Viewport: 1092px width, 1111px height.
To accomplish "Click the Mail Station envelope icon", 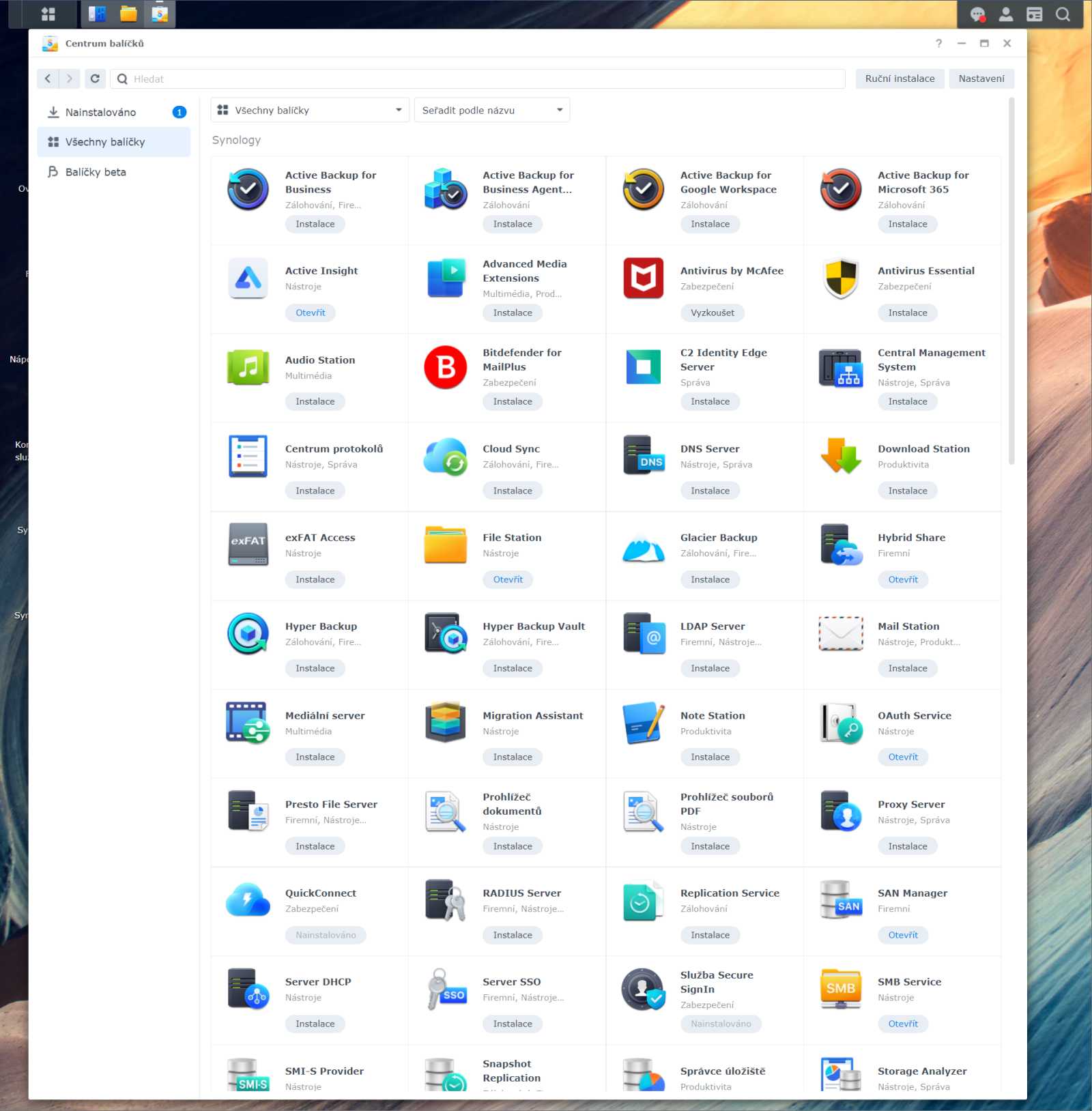I will 841,634.
